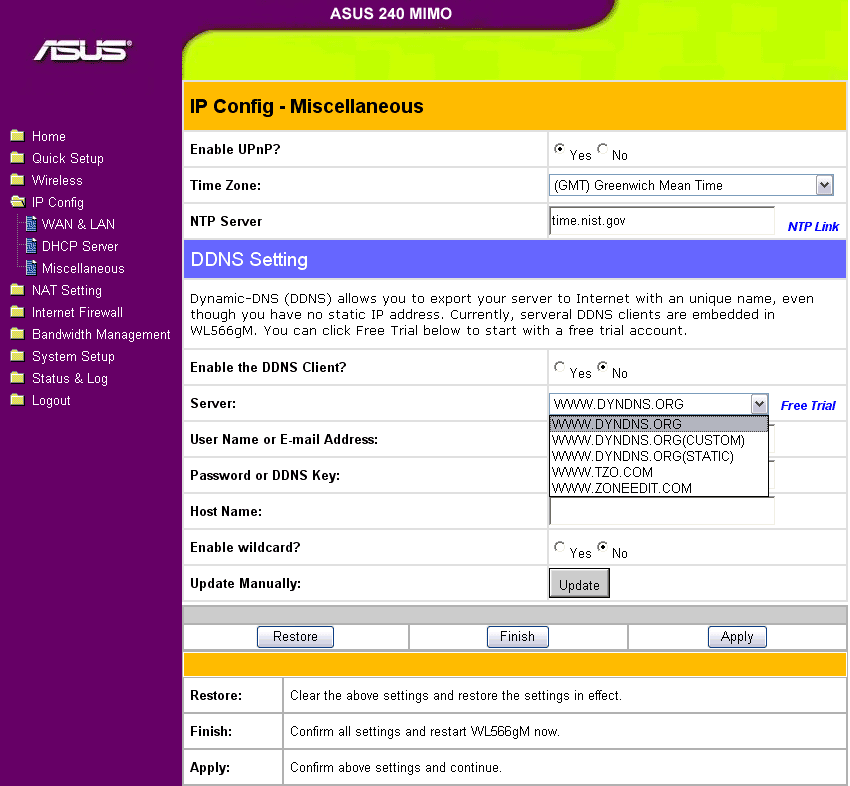Screen dimensions: 850x786
Task: Click the Miscellaneous page icon
Action: [31, 268]
